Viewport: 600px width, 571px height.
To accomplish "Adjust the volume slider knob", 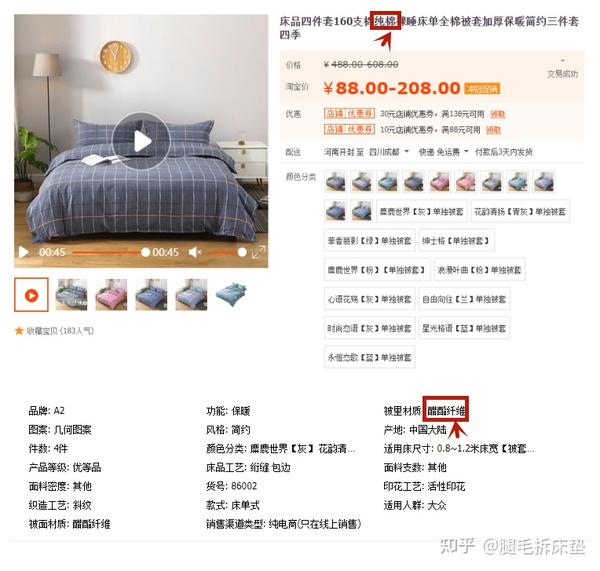I will point(242,252).
